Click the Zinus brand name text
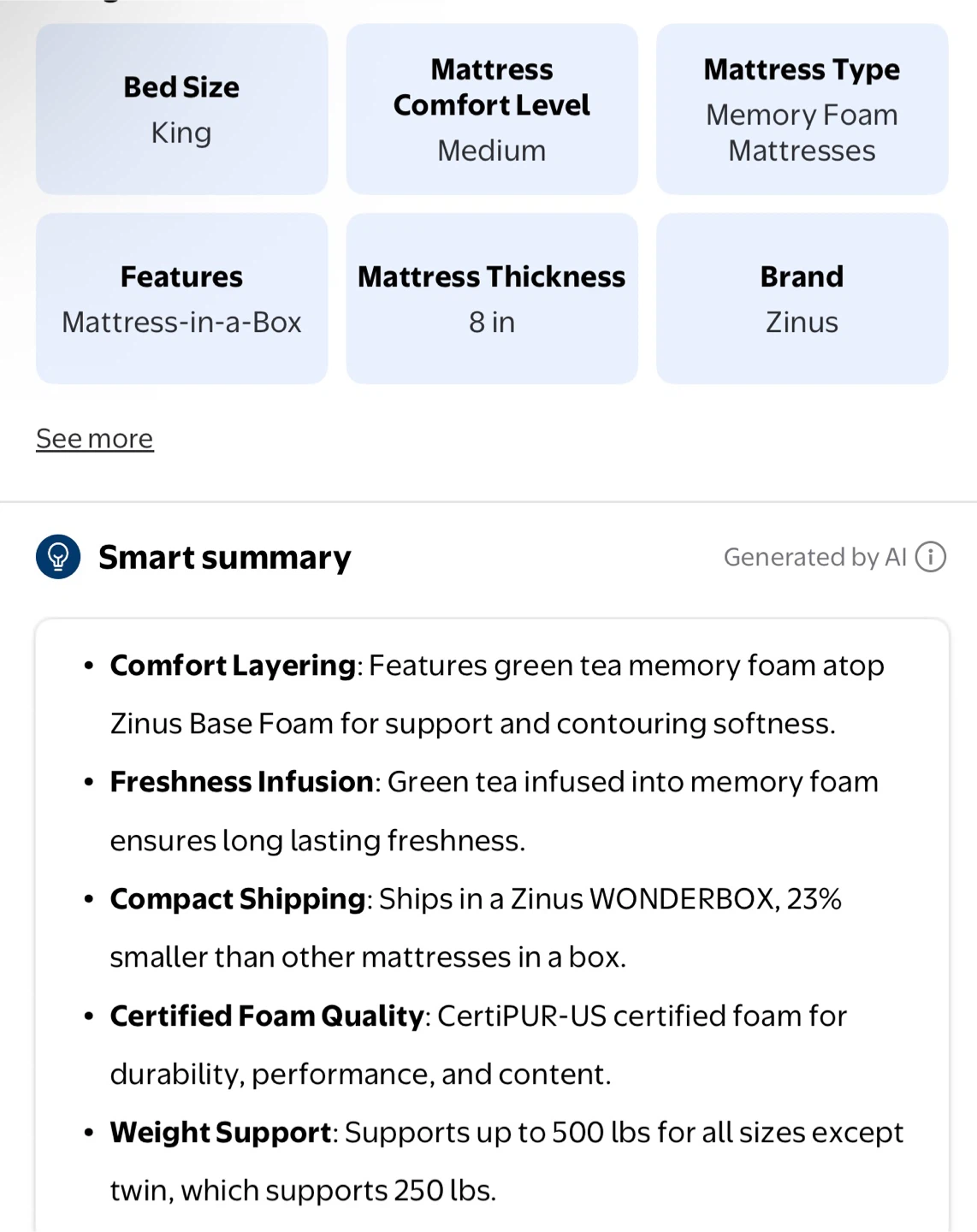Image resolution: width=977 pixels, height=1232 pixels. pos(802,323)
